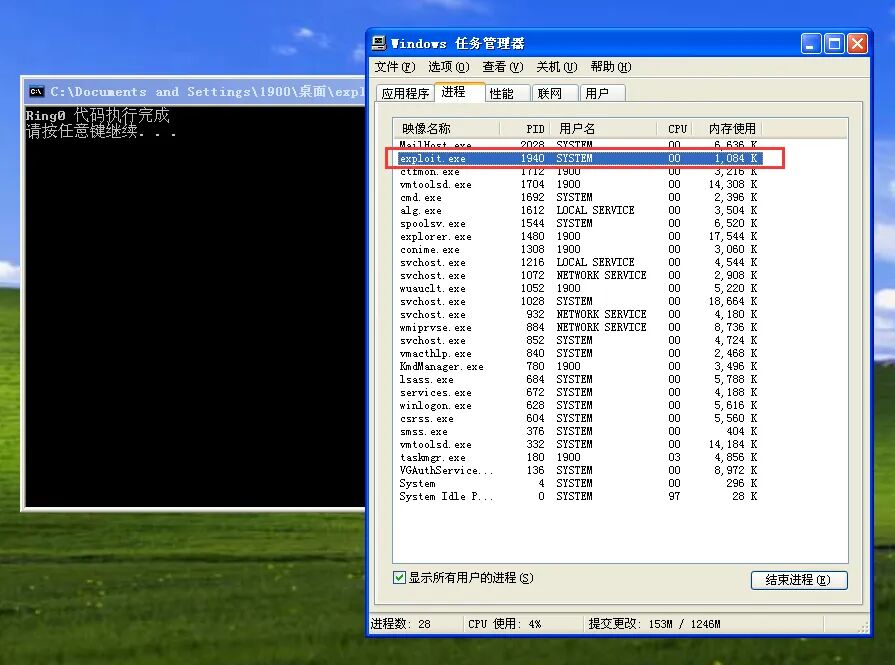Select svchost.exe row with PID 932
The height and width of the screenshot is (665, 895).
[579, 315]
